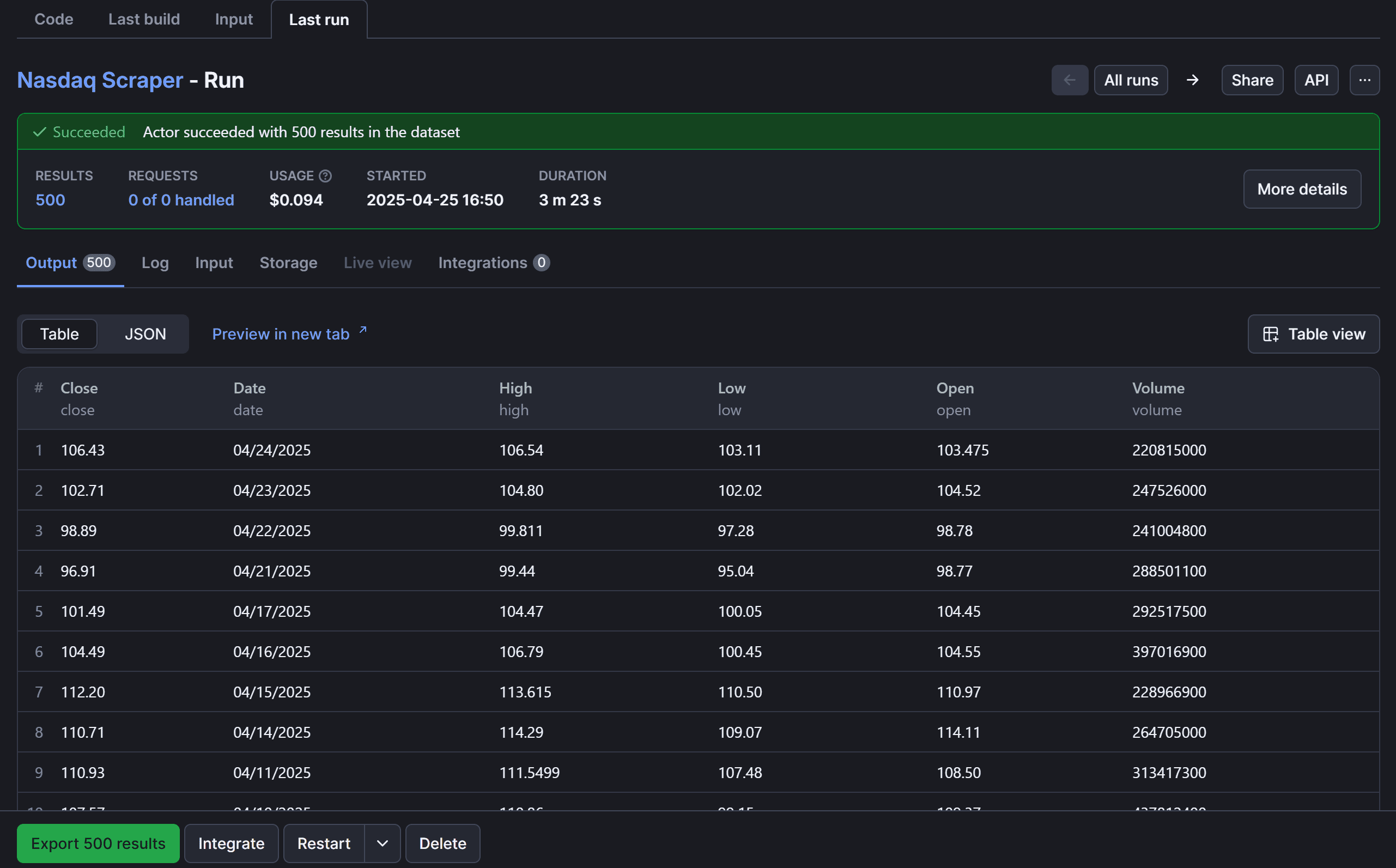The height and width of the screenshot is (868, 1396).
Task: Click the previous run arrow icon
Action: (x=1070, y=81)
